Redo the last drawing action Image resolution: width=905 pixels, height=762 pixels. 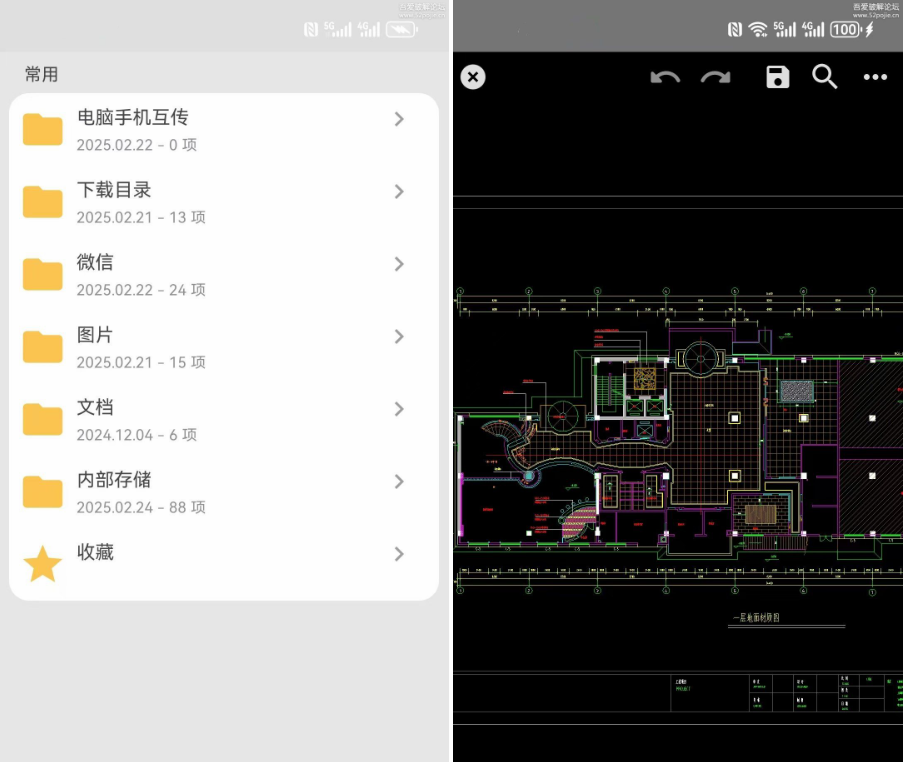click(715, 78)
